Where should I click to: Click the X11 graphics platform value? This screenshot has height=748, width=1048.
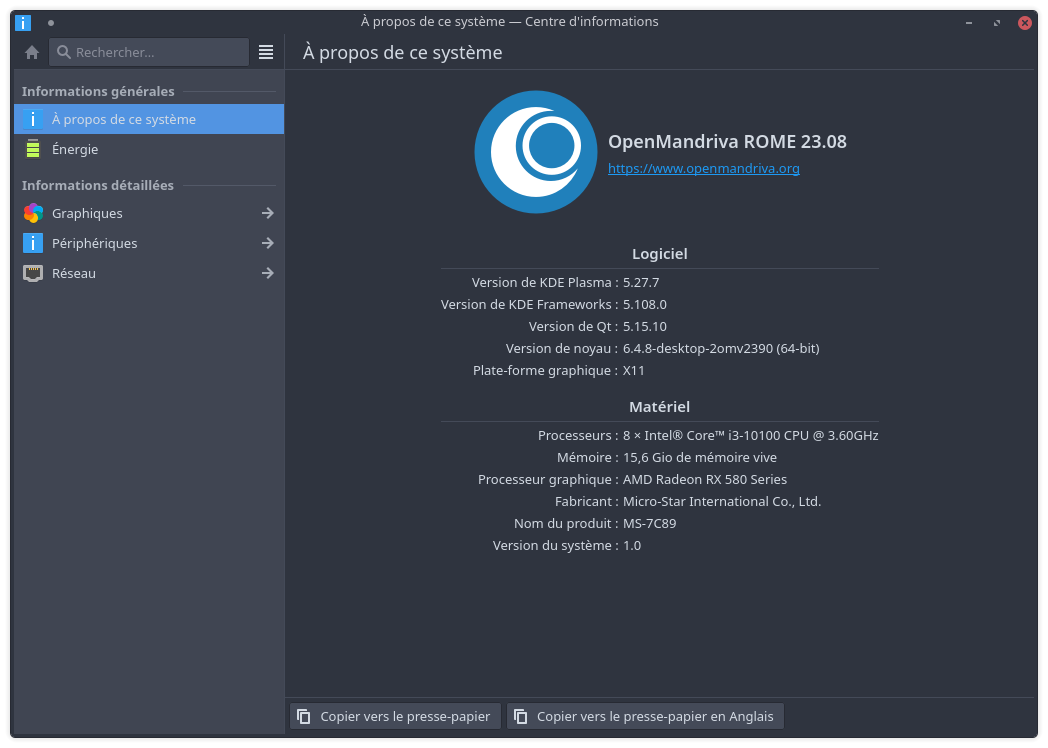(634, 371)
